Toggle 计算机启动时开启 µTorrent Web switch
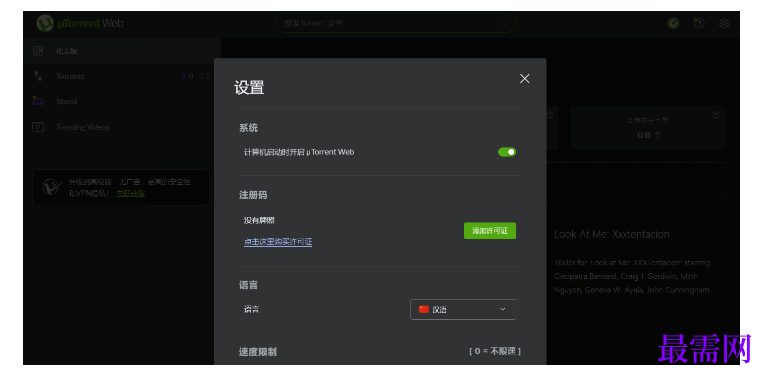 coord(507,152)
